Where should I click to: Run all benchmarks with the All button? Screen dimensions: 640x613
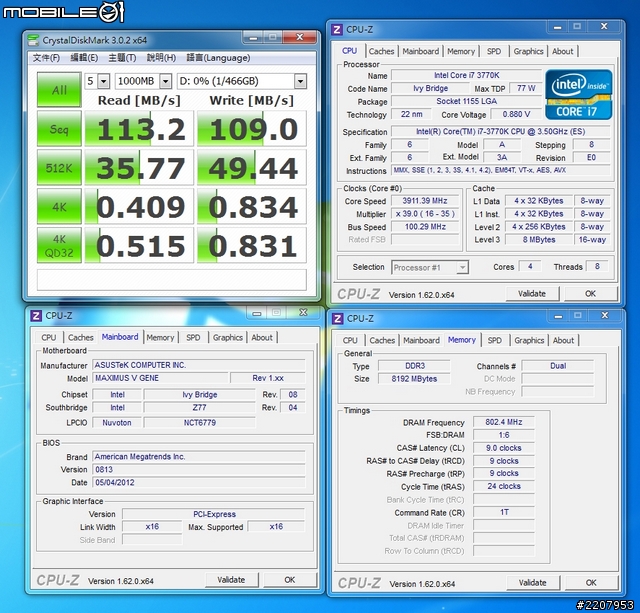coord(59,90)
